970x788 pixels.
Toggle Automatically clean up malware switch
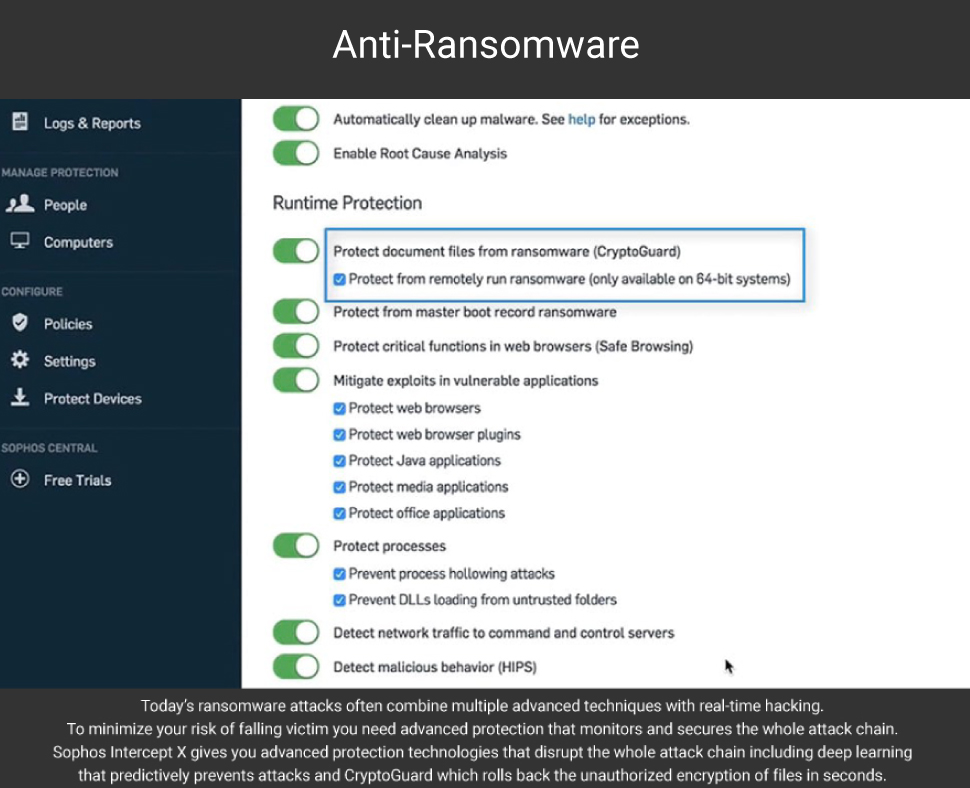tap(296, 119)
